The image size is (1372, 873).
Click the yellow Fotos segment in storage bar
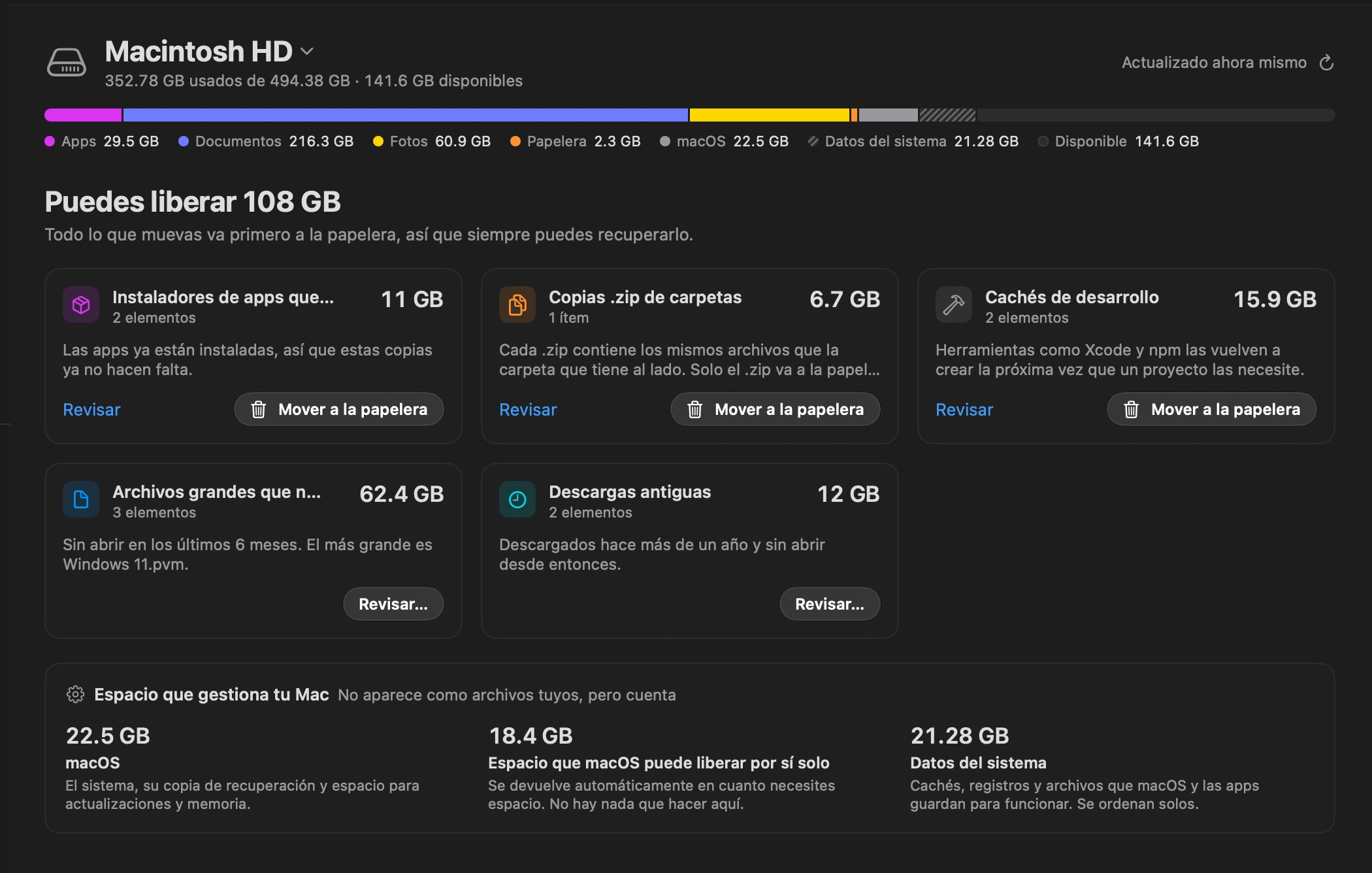[770, 115]
